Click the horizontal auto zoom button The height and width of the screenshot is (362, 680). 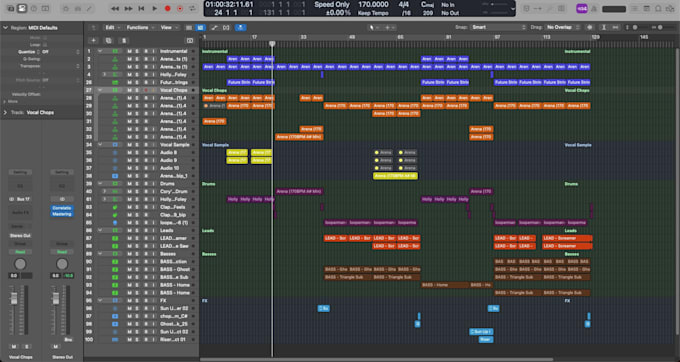615,27
